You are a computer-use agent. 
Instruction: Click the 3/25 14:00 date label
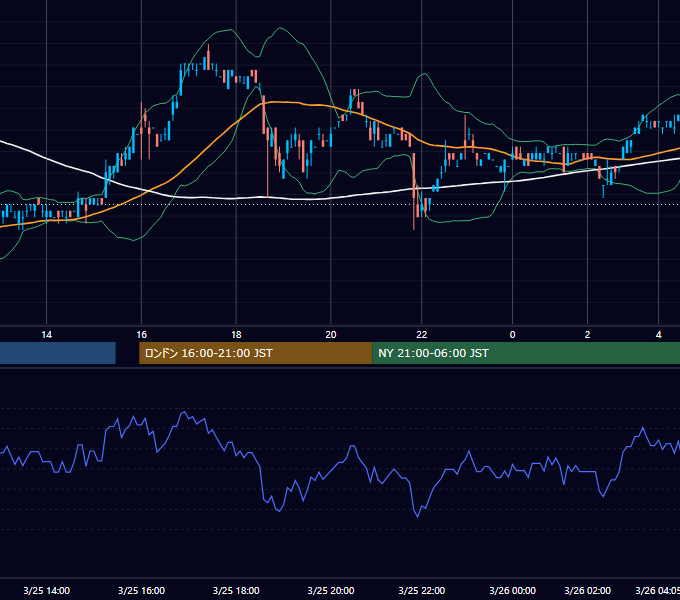tap(46, 590)
